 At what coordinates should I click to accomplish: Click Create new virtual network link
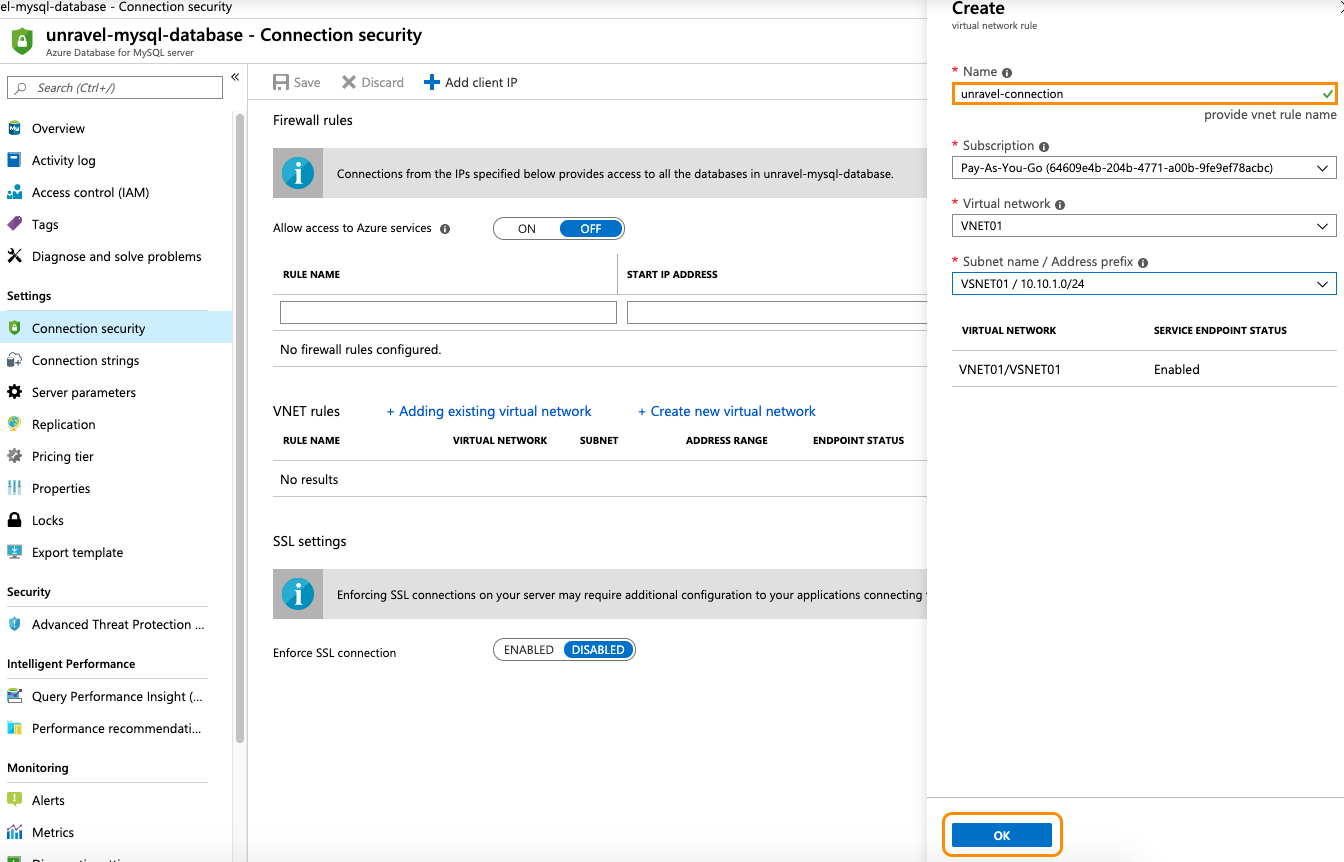click(x=727, y=411)
